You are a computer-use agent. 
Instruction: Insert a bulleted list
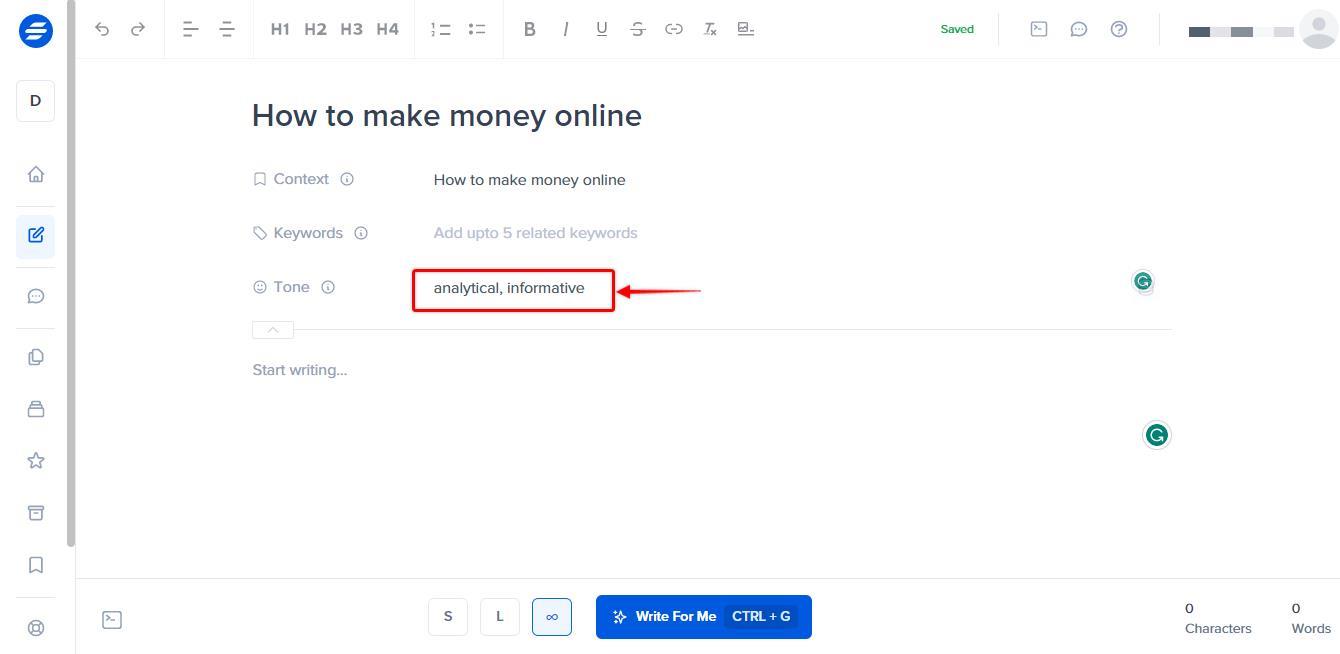477,29
